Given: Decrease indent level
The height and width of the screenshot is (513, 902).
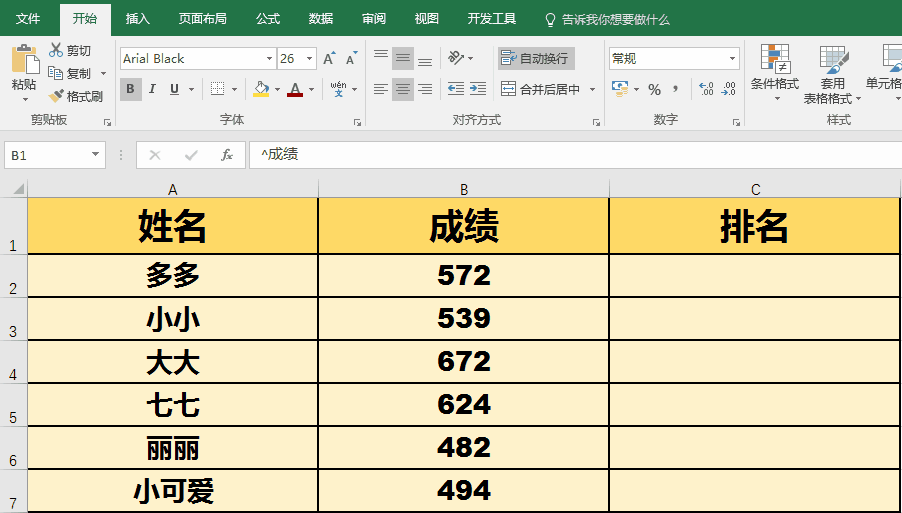Looking at the screenshot, I should (456, 89).
